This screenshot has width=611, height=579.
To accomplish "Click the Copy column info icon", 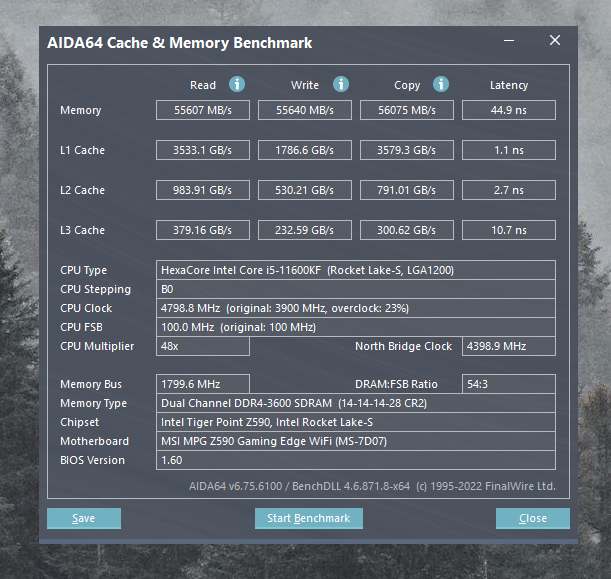I will [x=441, y=85].
